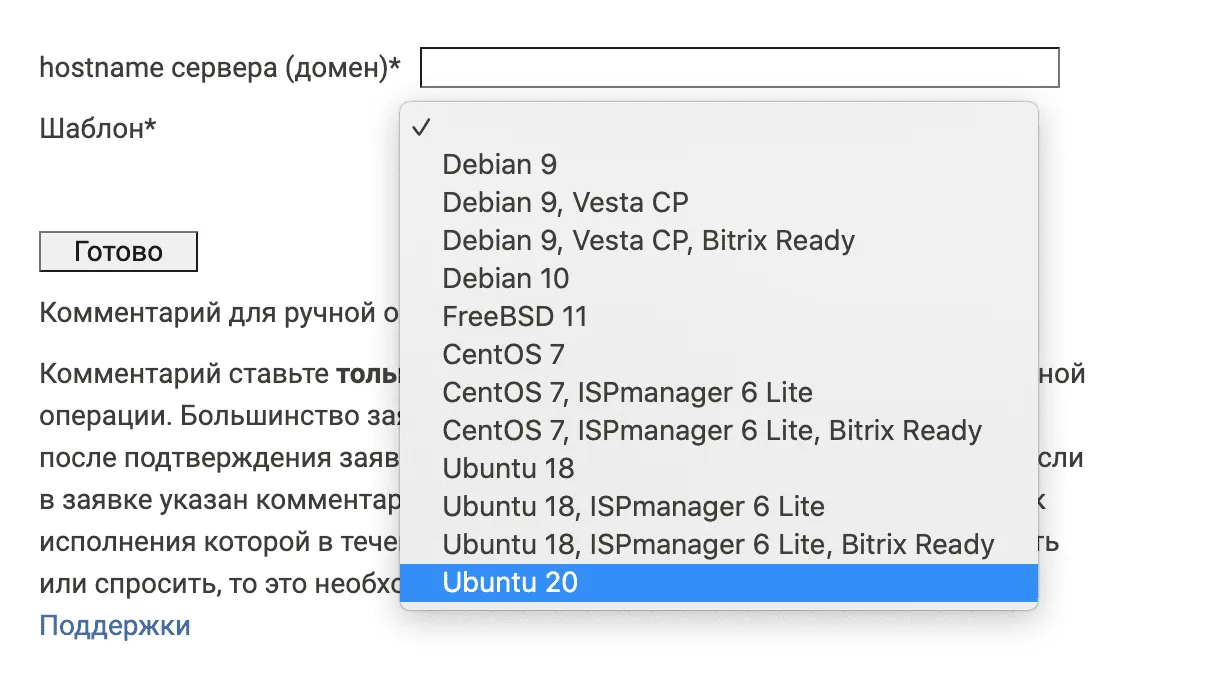
Task: Pick Debian 9, Vesta CP, Bitrix Ready
Action: (x=649, y=240)
